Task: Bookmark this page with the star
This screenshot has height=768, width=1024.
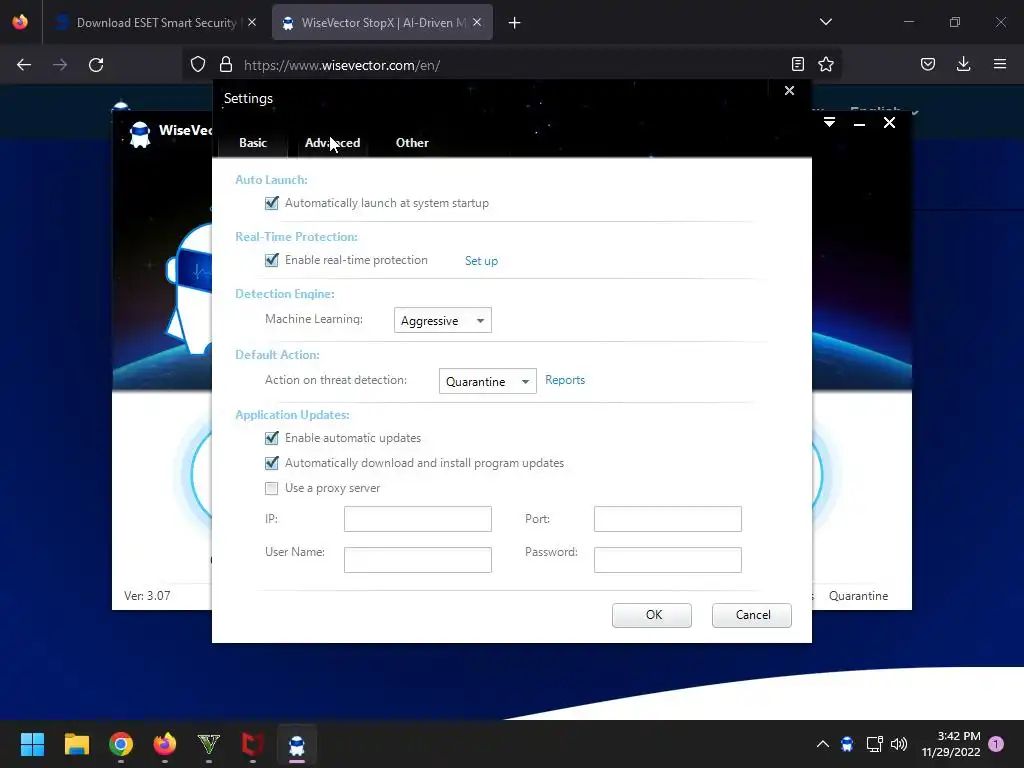Action: point(826,64)
